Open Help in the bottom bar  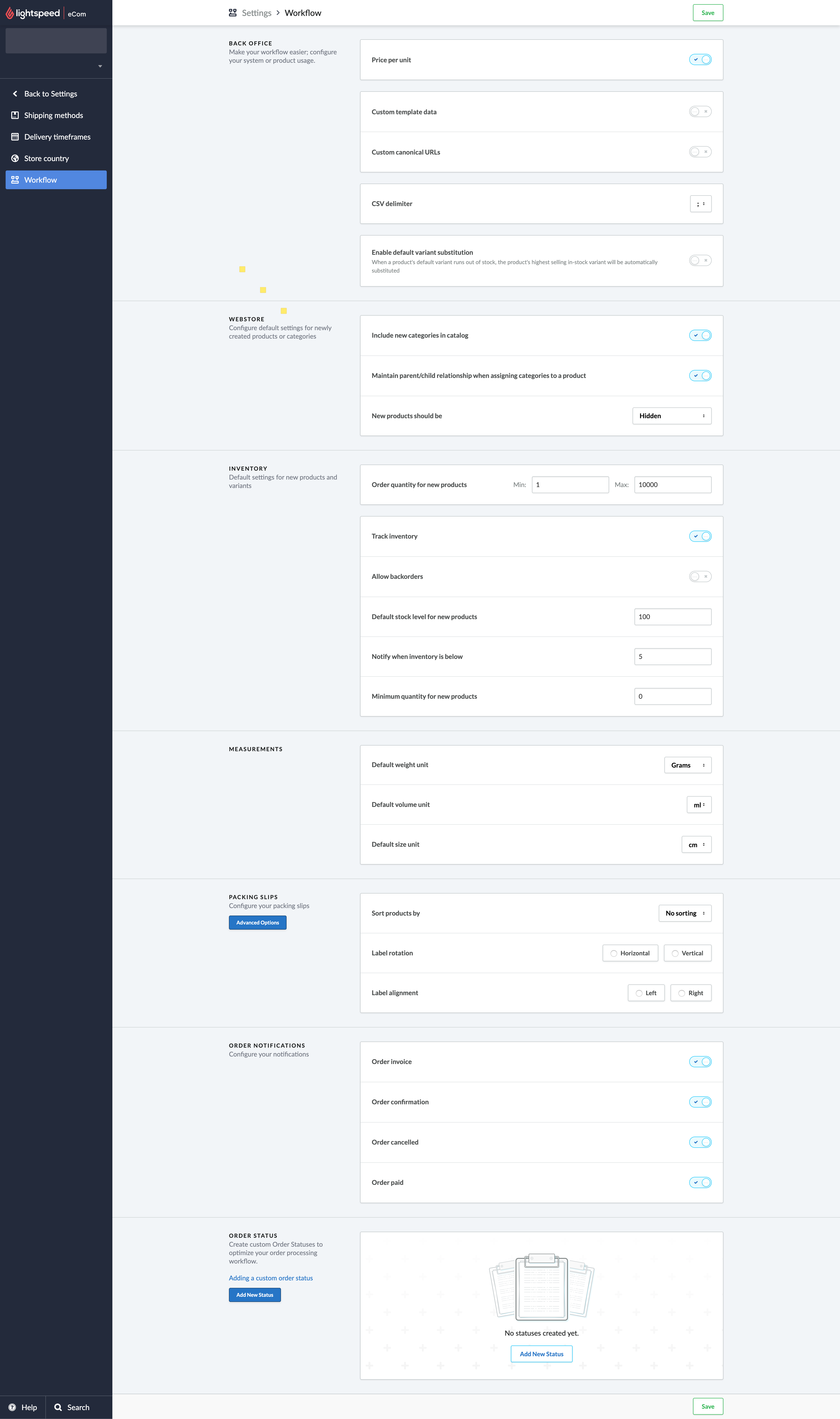click(23, 1407)
